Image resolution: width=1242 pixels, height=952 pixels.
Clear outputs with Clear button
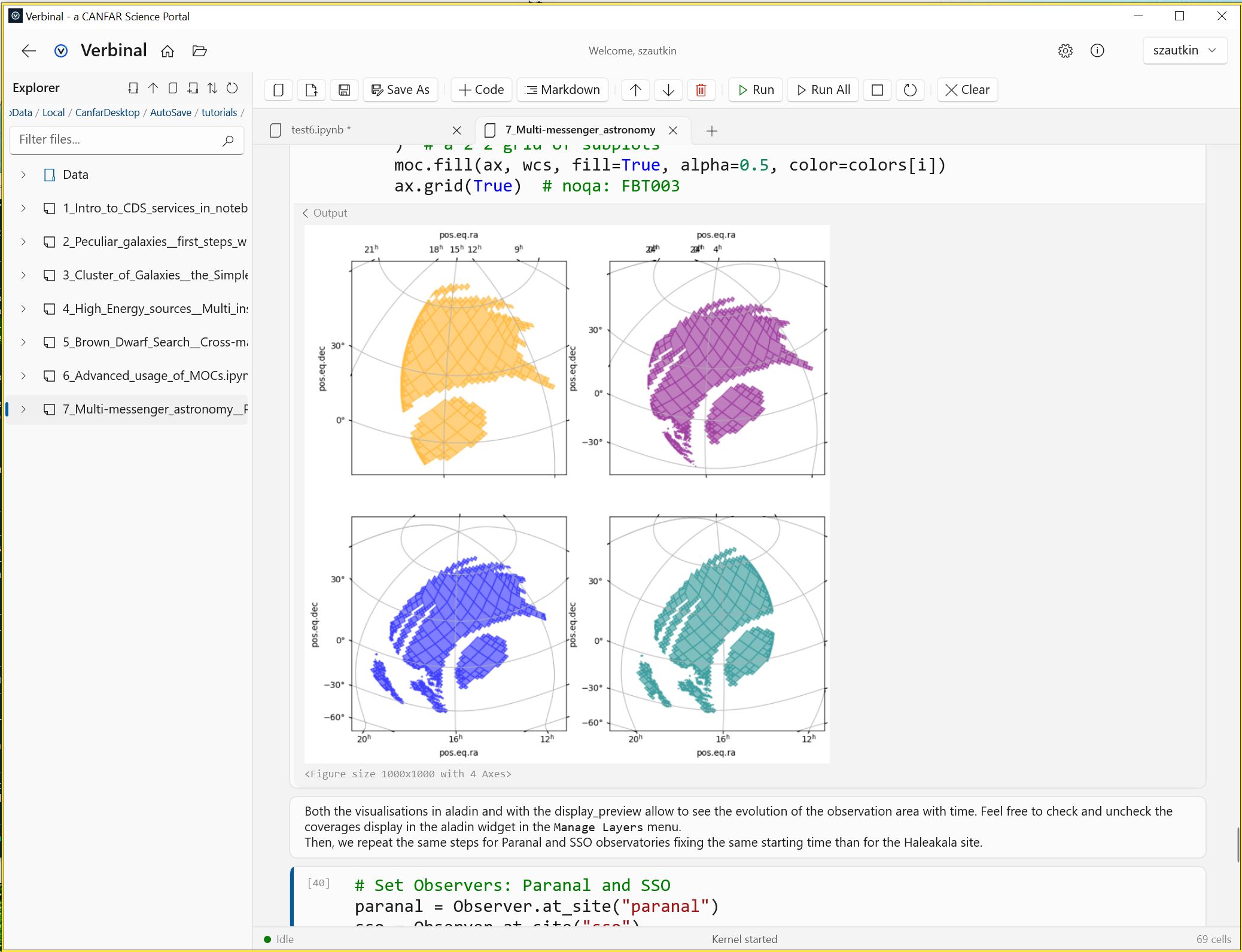967,90
